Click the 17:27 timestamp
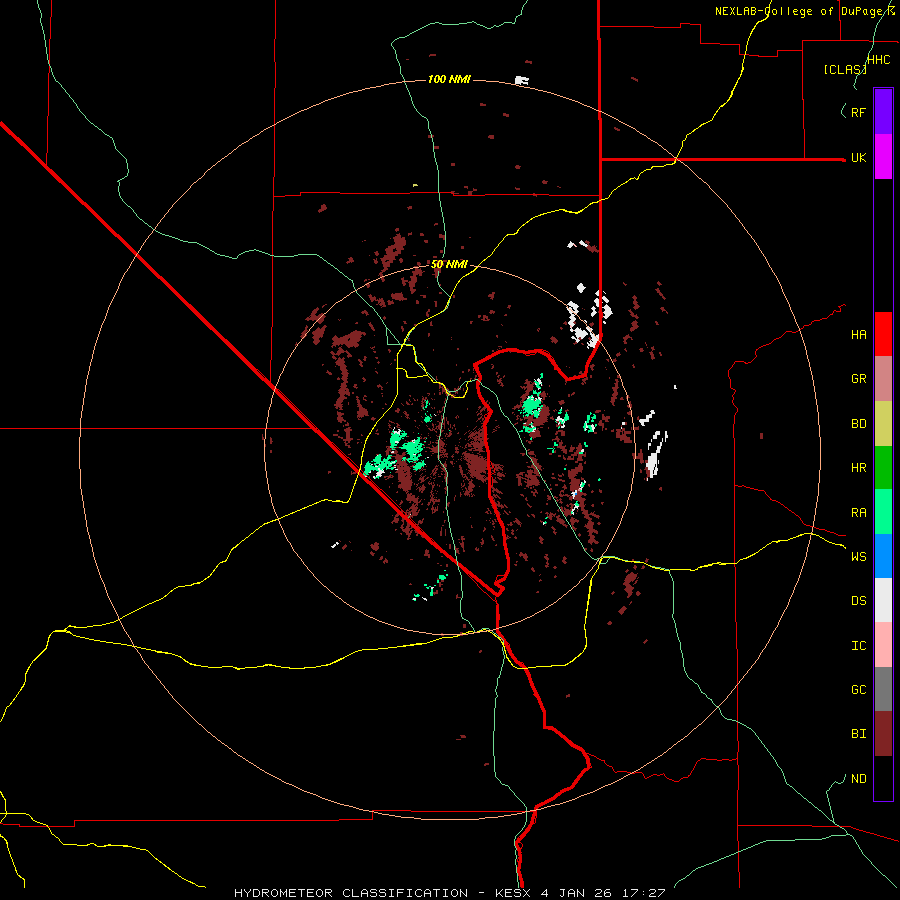 click(645, 893)
